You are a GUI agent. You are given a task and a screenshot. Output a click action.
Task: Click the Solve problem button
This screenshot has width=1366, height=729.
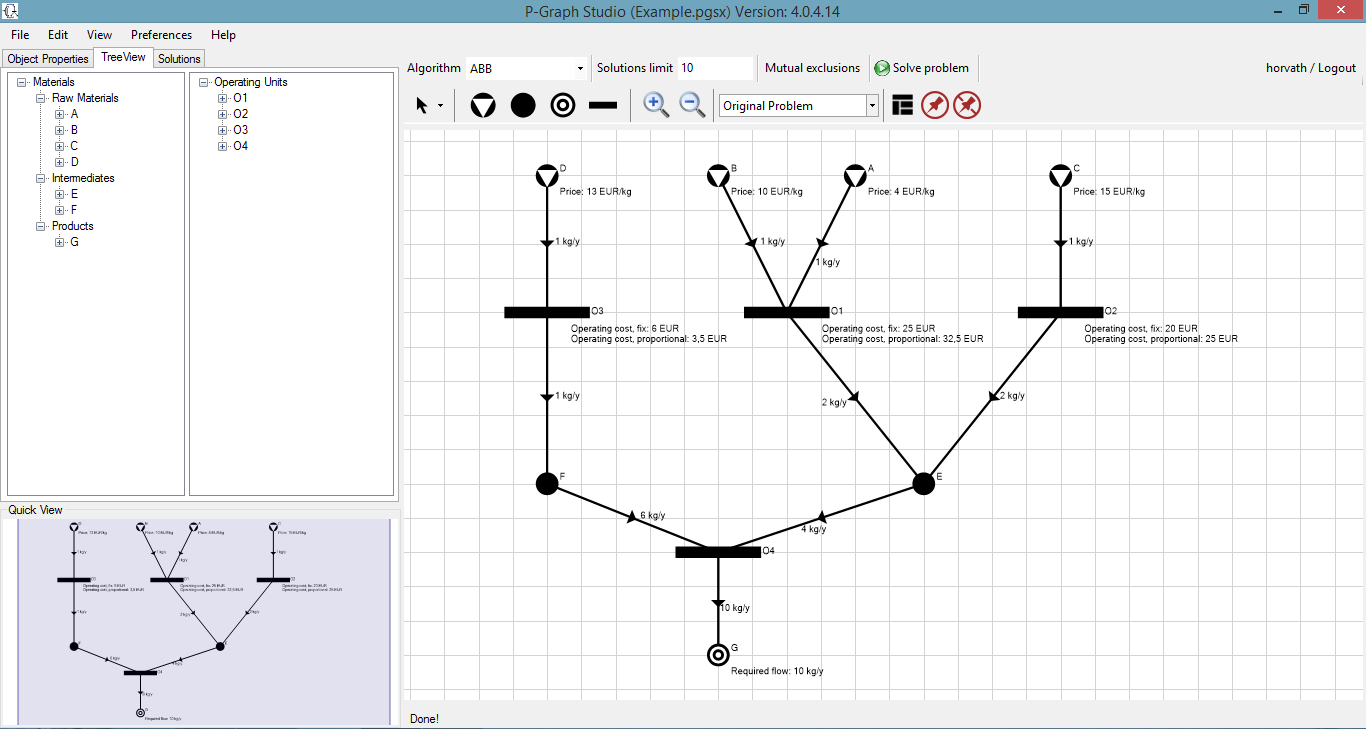(x=921, y=68)
